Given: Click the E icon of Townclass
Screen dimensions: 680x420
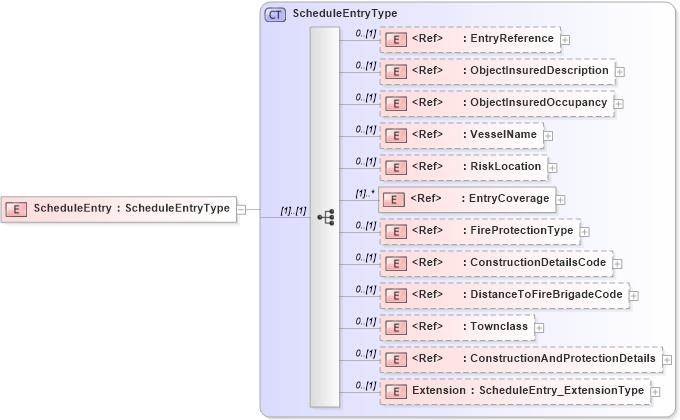Looking at the screenshot, I should point(396,328).
